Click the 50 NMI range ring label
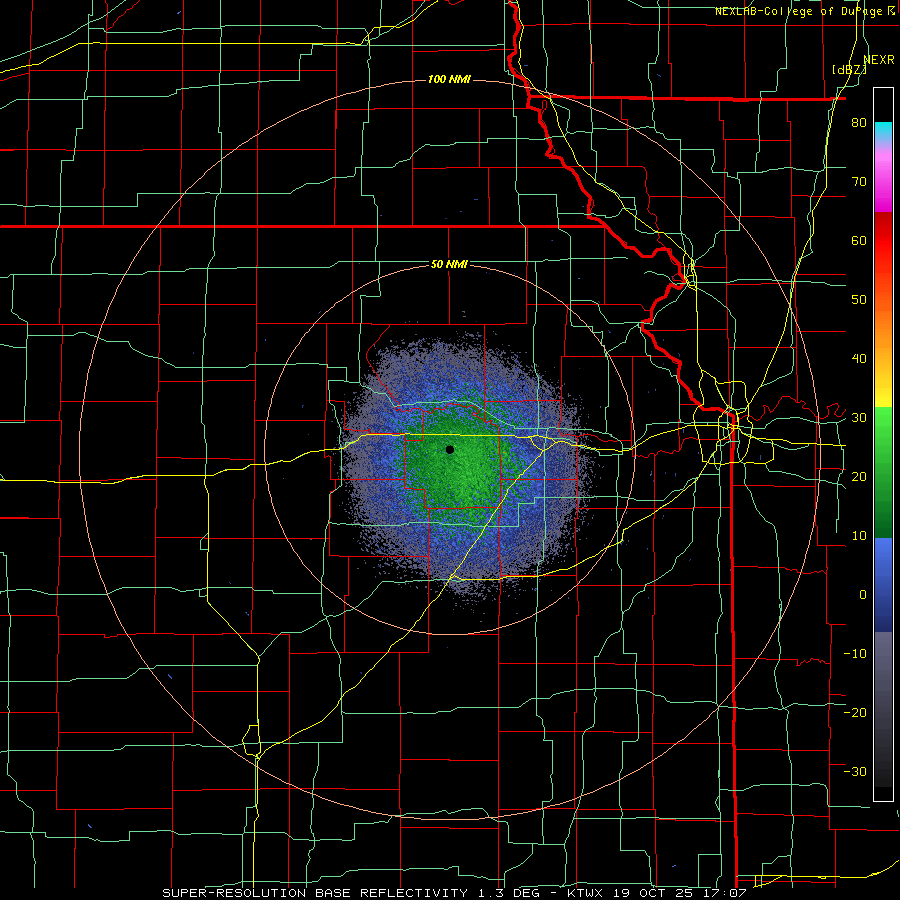The height and width of the screenshot is (900, 900). tap(449, 265)
